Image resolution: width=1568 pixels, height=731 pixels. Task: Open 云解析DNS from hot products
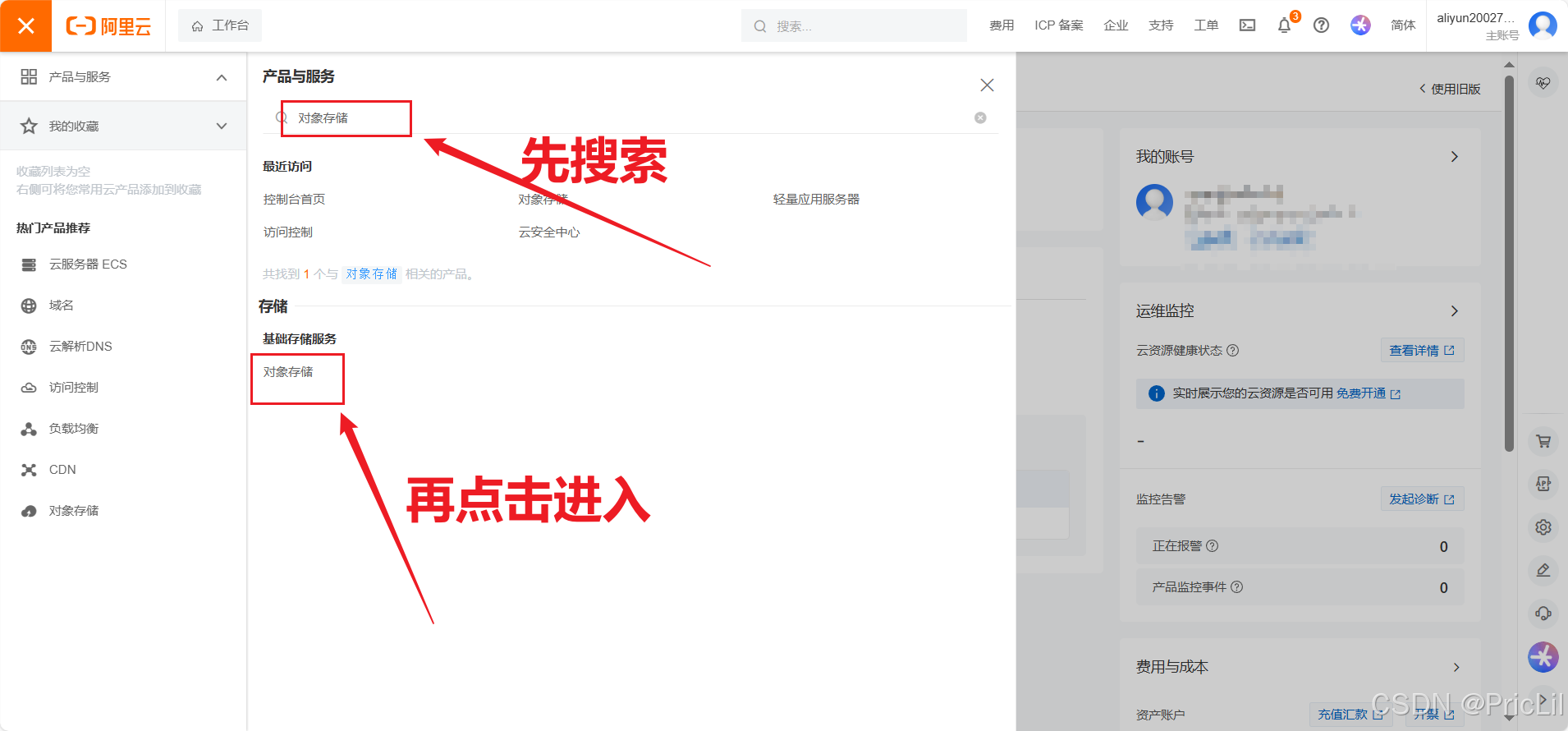point(80,347)
